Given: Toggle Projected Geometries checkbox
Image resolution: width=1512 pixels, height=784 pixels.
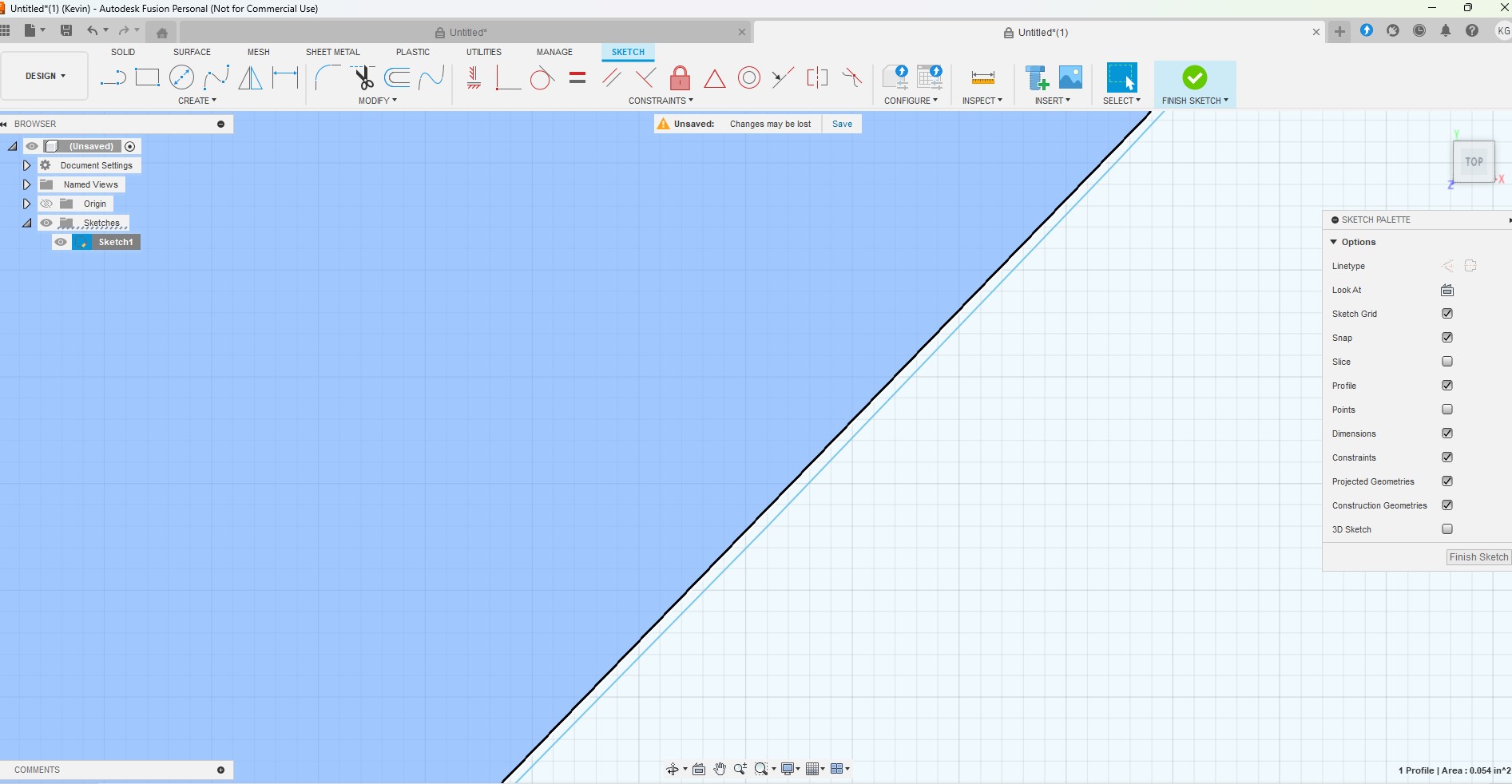Looking at the screenshot, I should click(1447, 481).
